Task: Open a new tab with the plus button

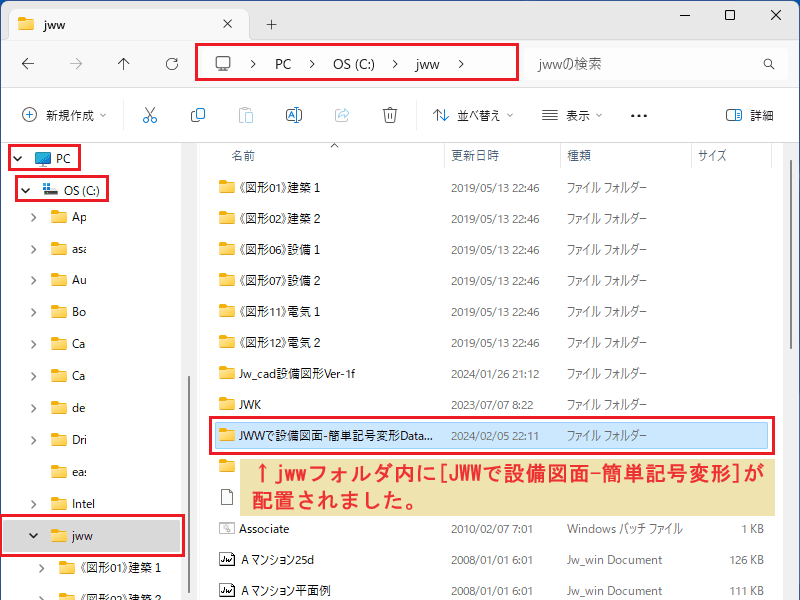Action: pyautogui.click(x=270, y=24)
